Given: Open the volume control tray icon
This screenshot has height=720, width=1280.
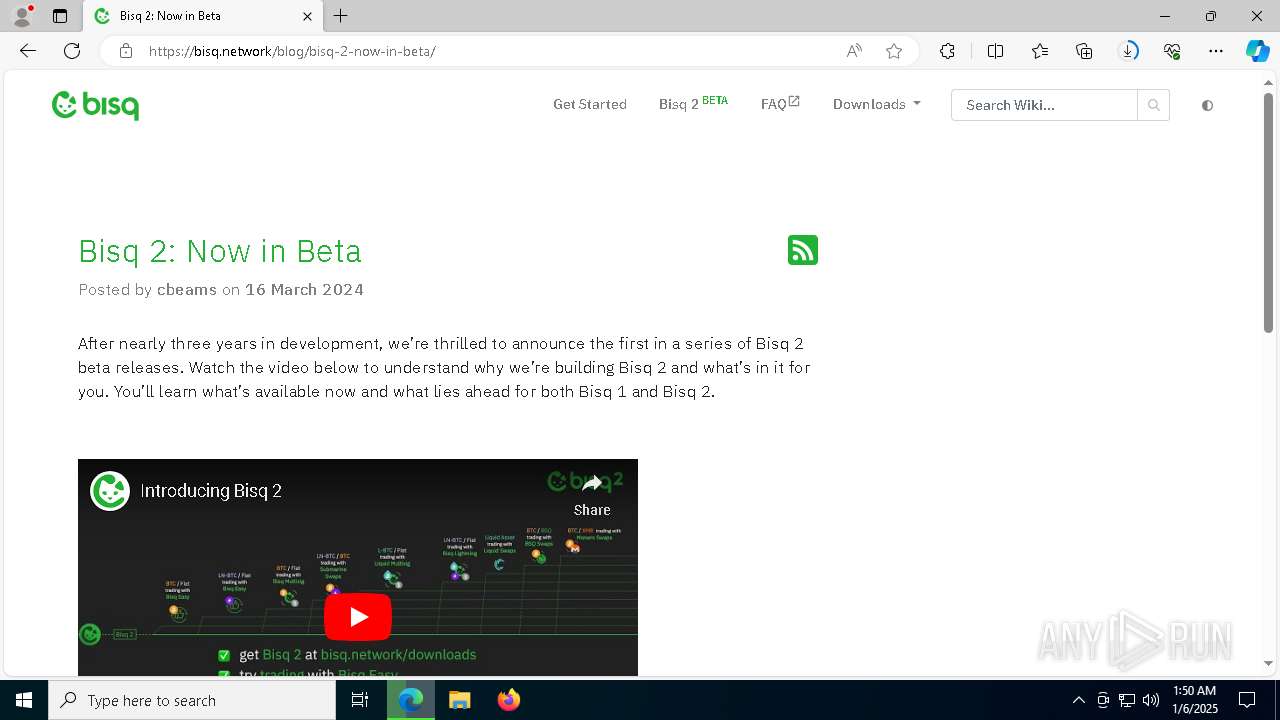Looking at the screenshot, I should 1150,700.
